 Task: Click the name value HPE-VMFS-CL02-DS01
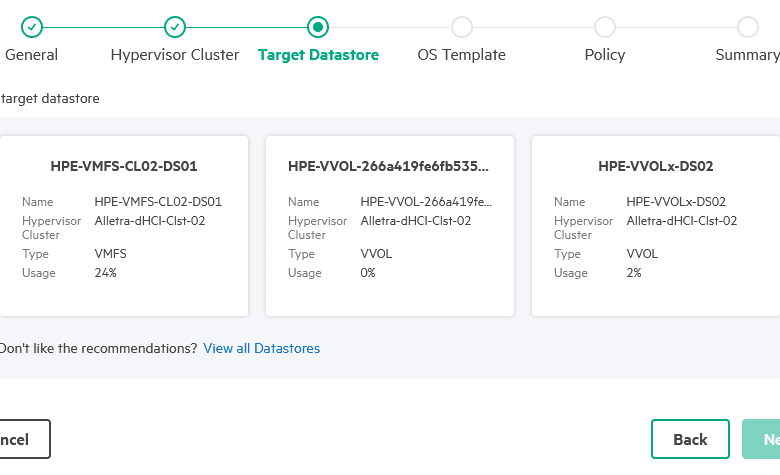[x=158, y=201]
